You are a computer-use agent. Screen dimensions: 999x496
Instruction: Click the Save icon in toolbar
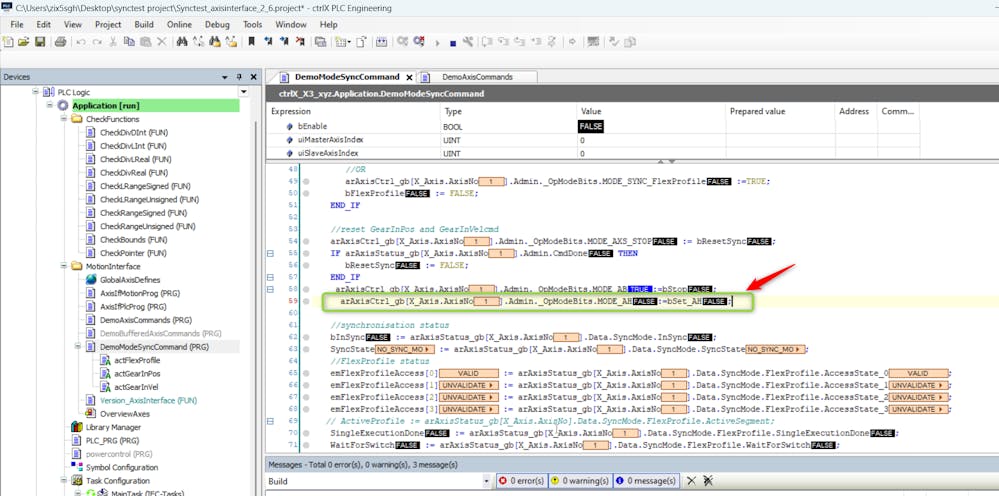click(40, 42)
